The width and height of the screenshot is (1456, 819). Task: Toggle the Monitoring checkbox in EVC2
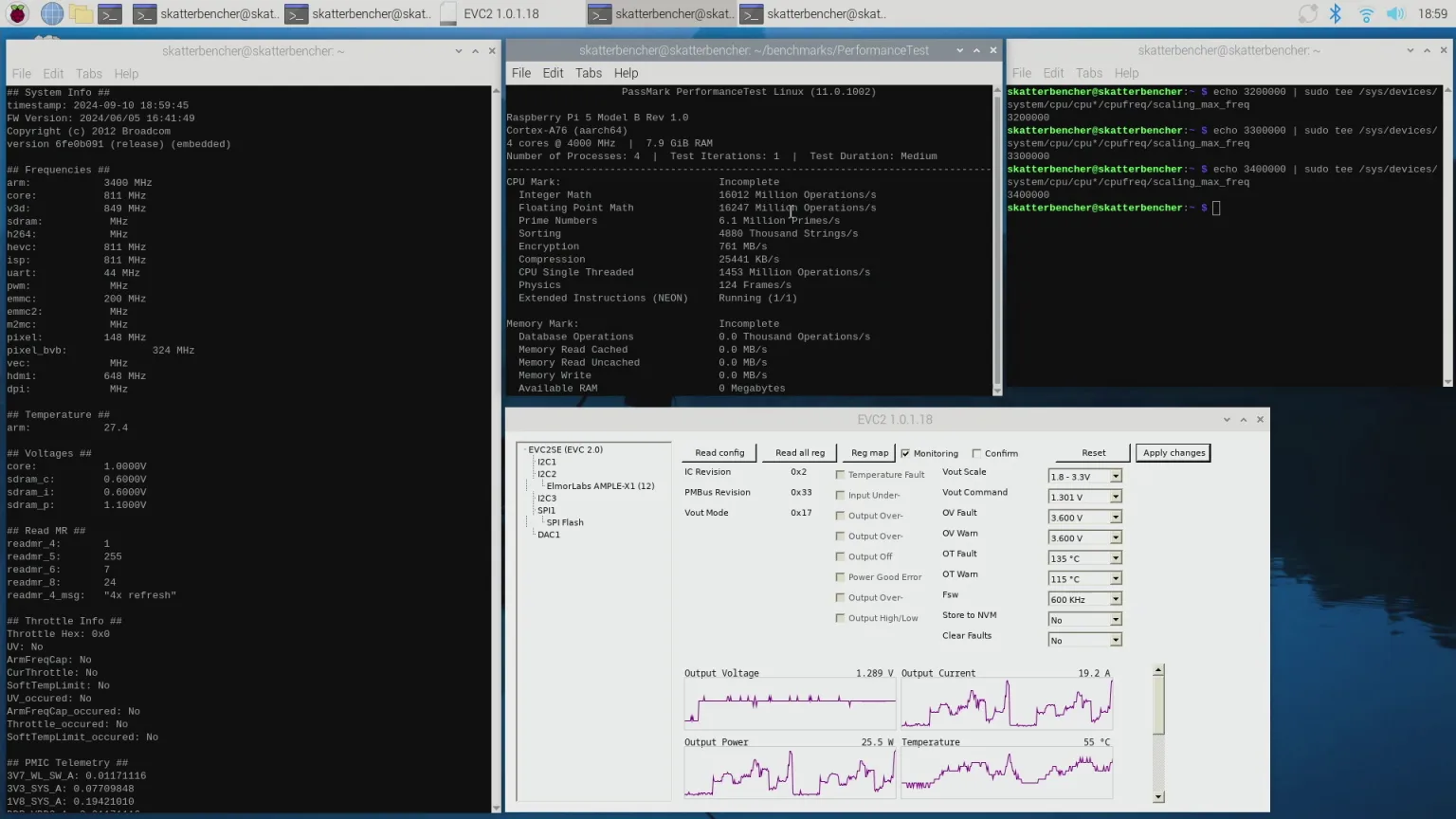(905, 453)
